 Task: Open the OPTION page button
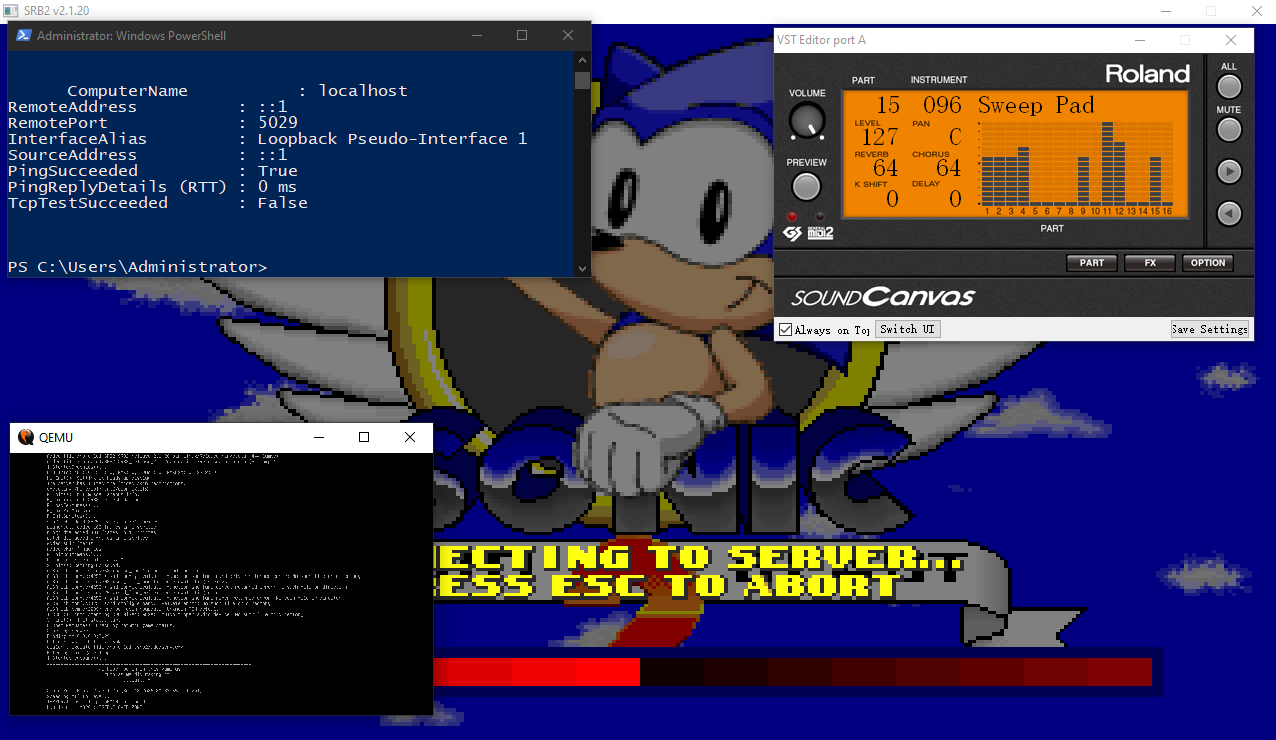pyautogui.click(x=1208, y=263)
